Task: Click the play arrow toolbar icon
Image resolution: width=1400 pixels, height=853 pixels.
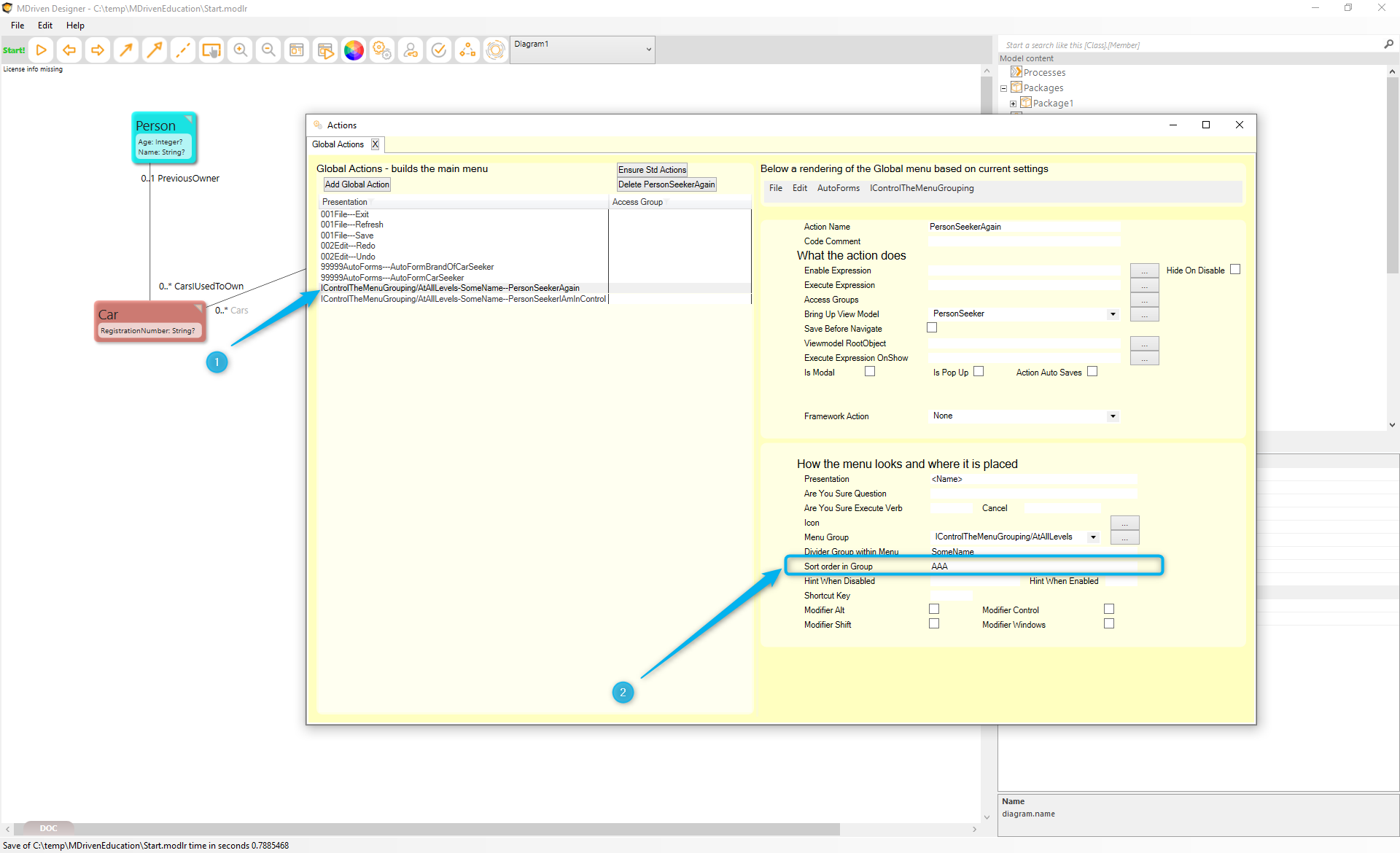Action: (x=42, y=50)
